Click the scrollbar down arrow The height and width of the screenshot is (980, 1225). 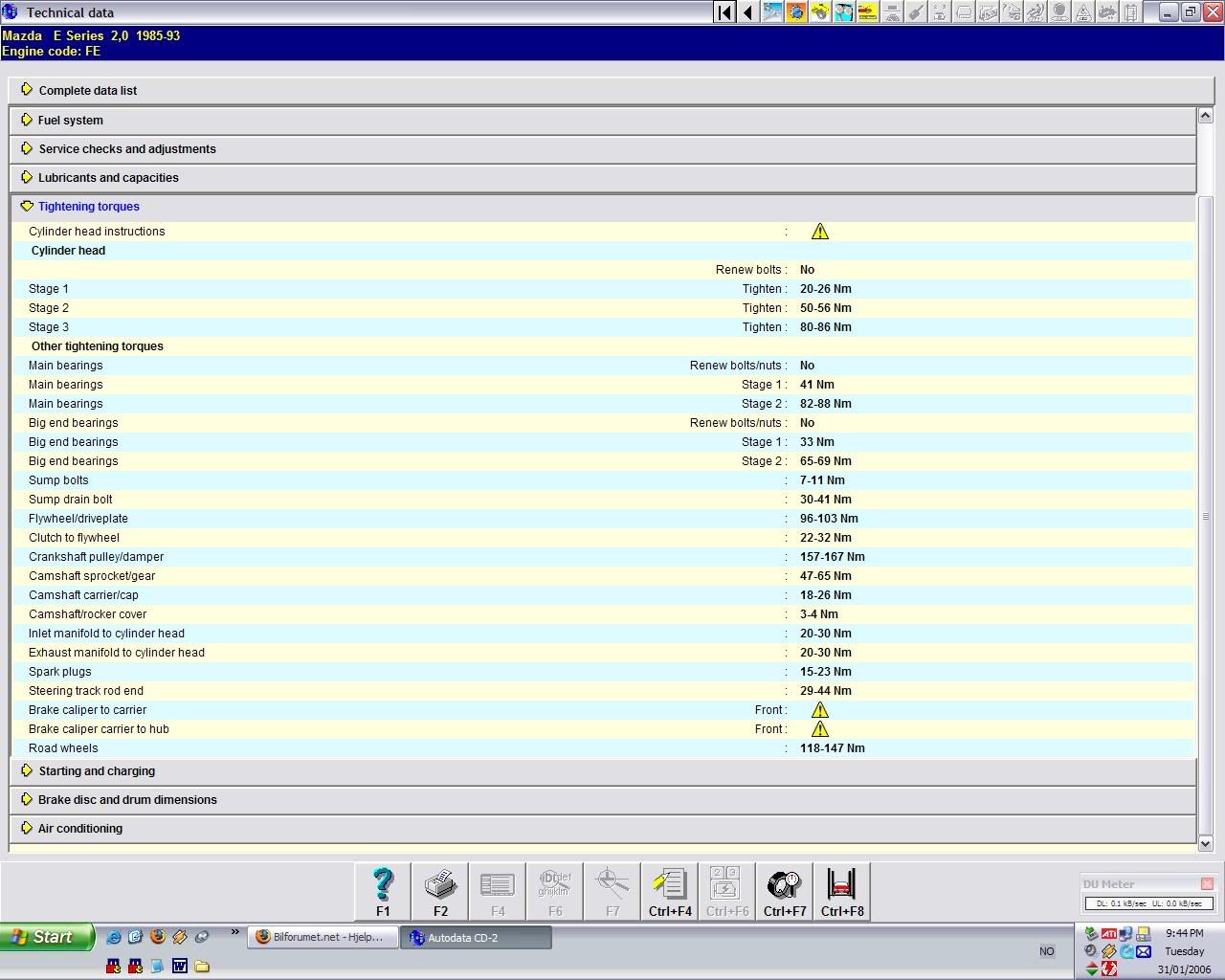(1206, 843)
